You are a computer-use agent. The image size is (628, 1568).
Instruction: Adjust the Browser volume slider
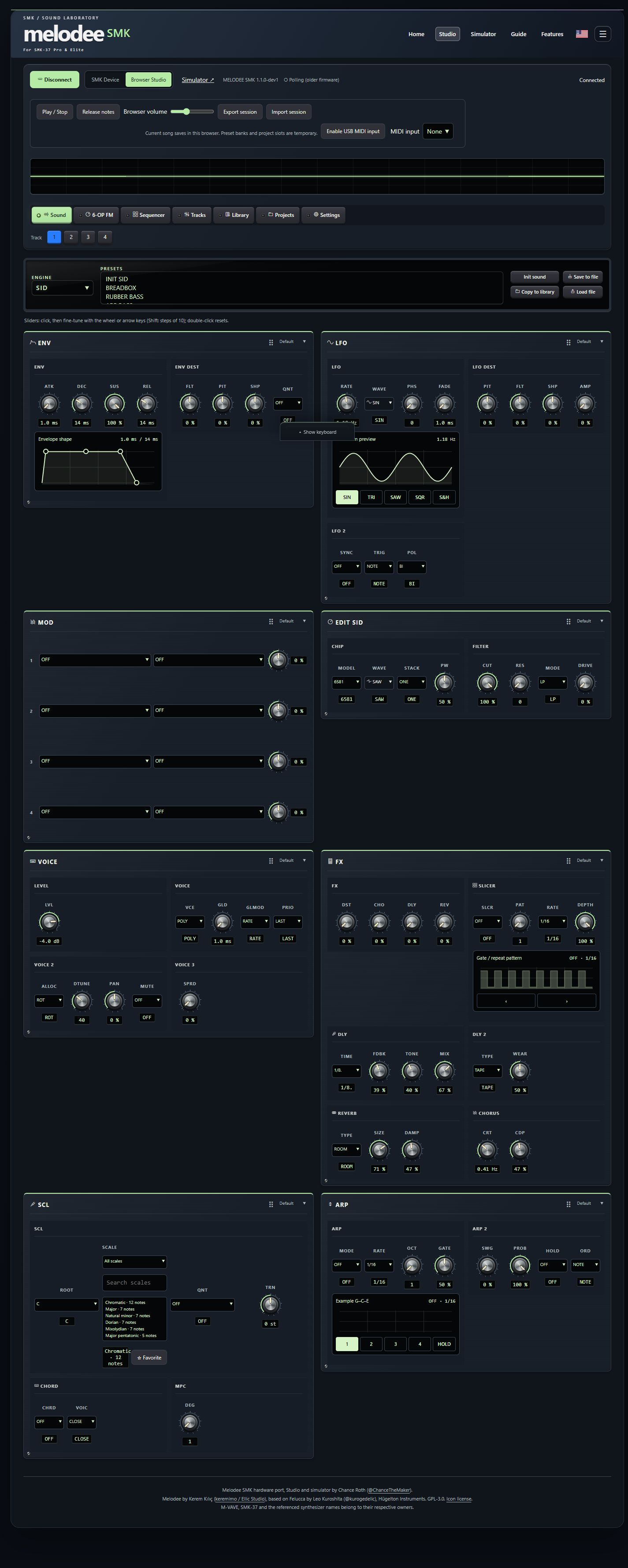click(192, 112)
